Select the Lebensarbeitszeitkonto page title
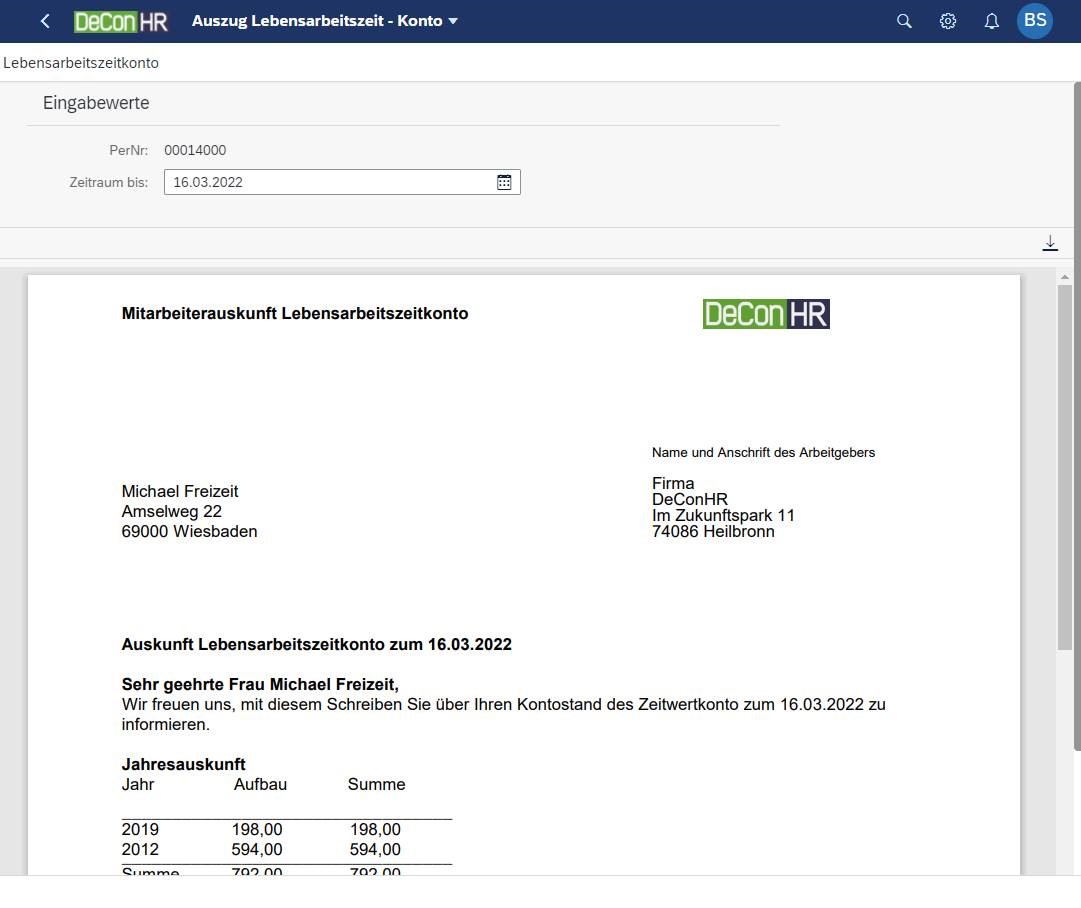Image resolution: width=1081 pixels, height=908 pixels. pos(81,63)
